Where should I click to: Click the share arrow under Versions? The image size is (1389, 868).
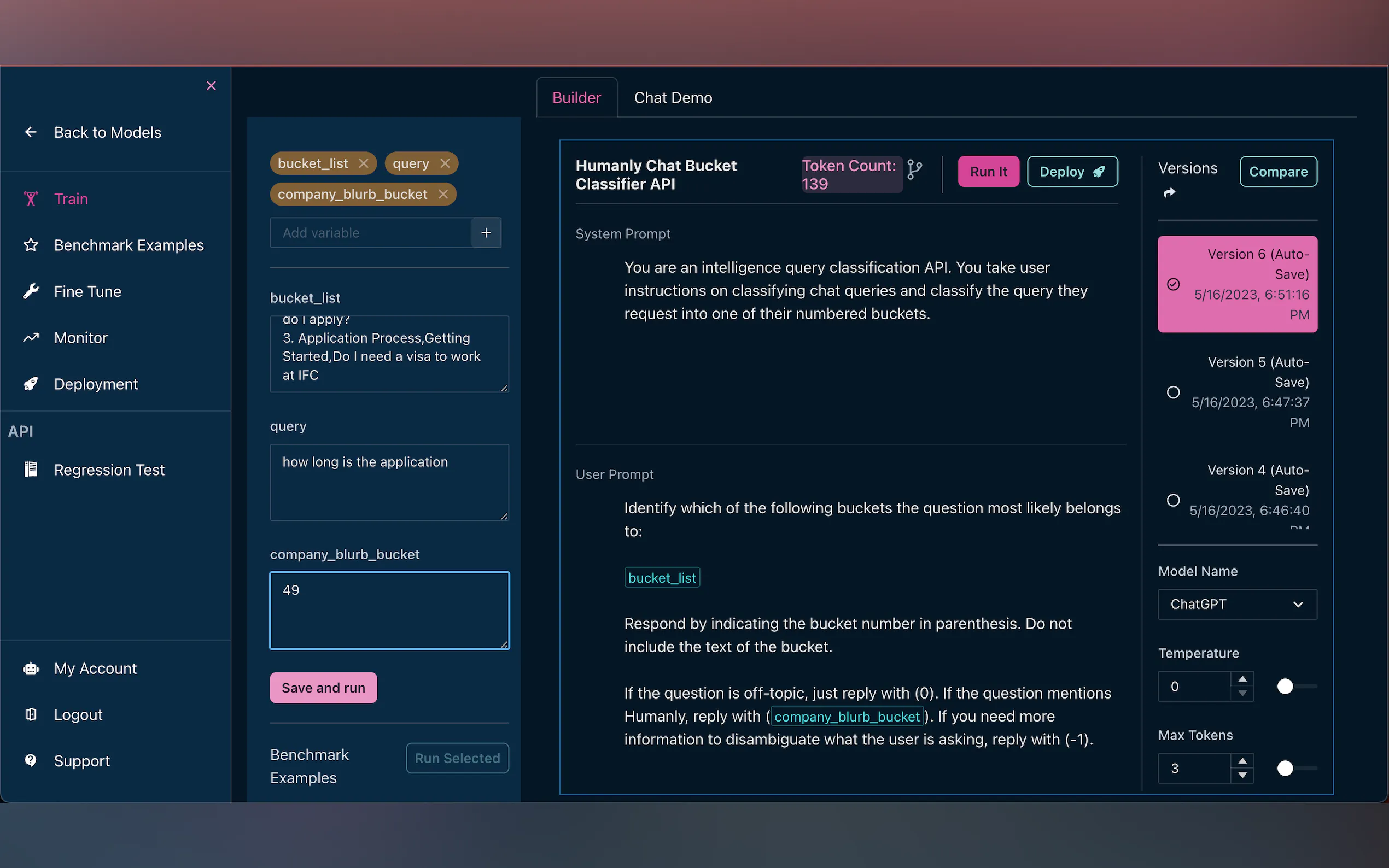[x=1169, y=193]
